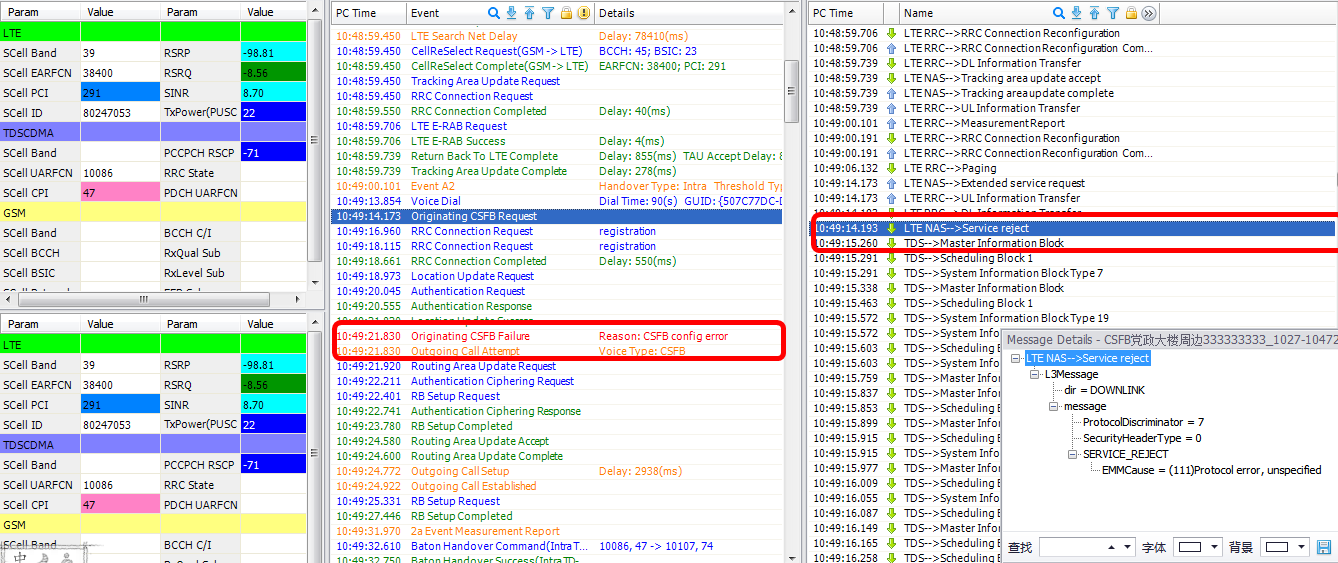
Task: Select the Routing Area Update Accept row
Action: [557, 441]
